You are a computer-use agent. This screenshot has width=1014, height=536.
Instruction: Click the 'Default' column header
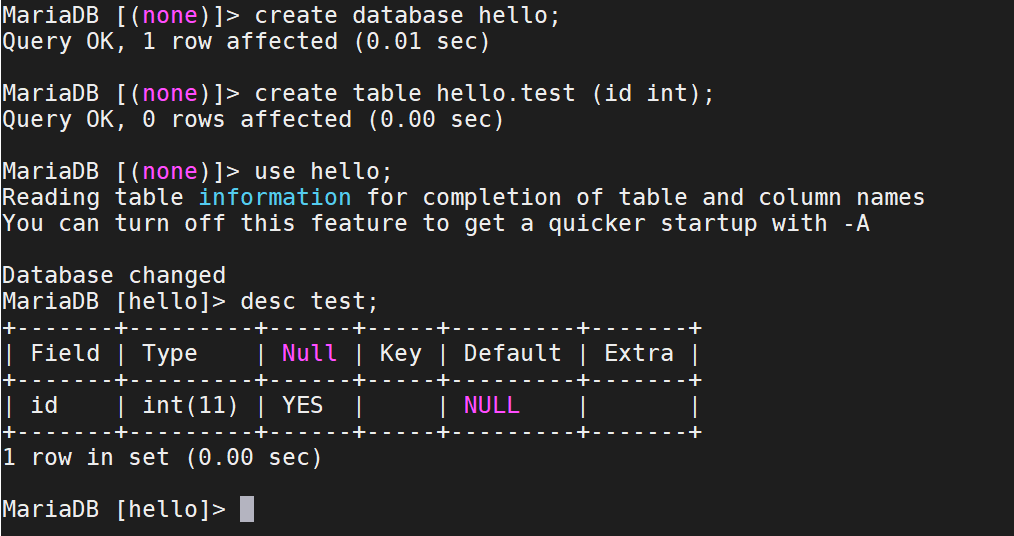[x=512, y=353]
